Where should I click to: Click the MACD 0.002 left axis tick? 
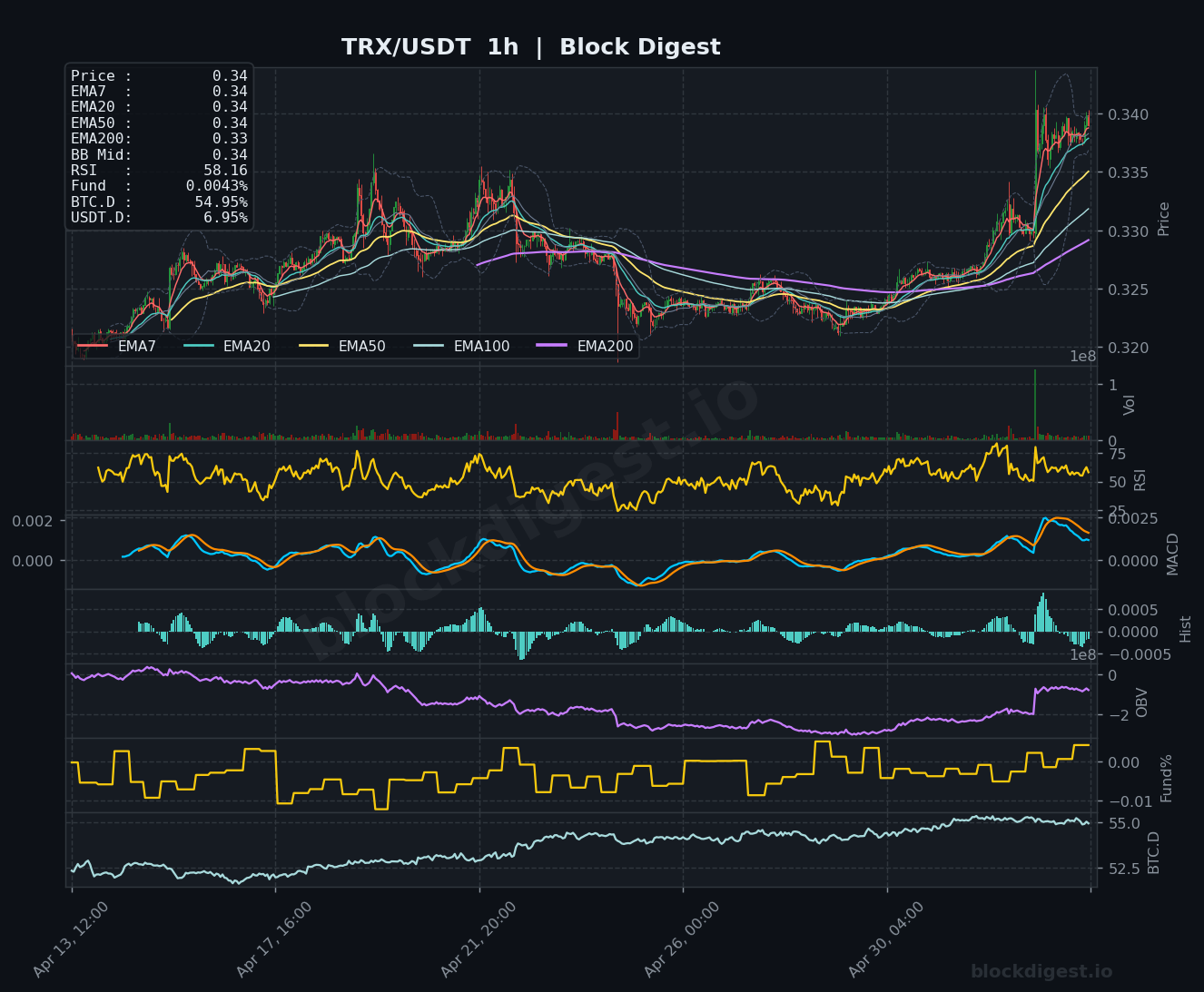click(x=33, y=521)
